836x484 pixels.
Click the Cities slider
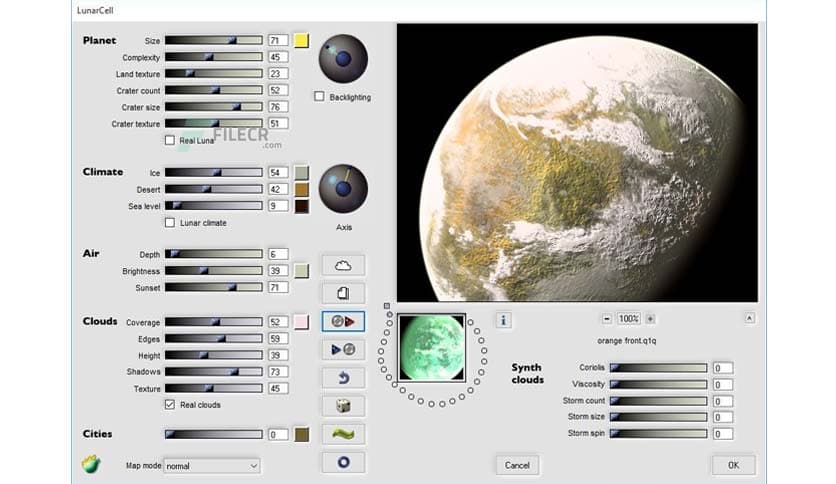click(214, 434)
